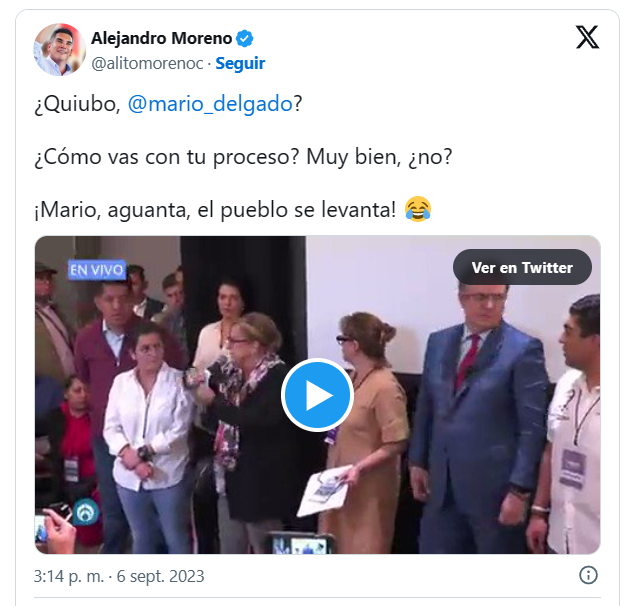The image size is (627, 606).
Task: Open Alejandro Moreno's profile picture
Action: [x=59, y=50]
